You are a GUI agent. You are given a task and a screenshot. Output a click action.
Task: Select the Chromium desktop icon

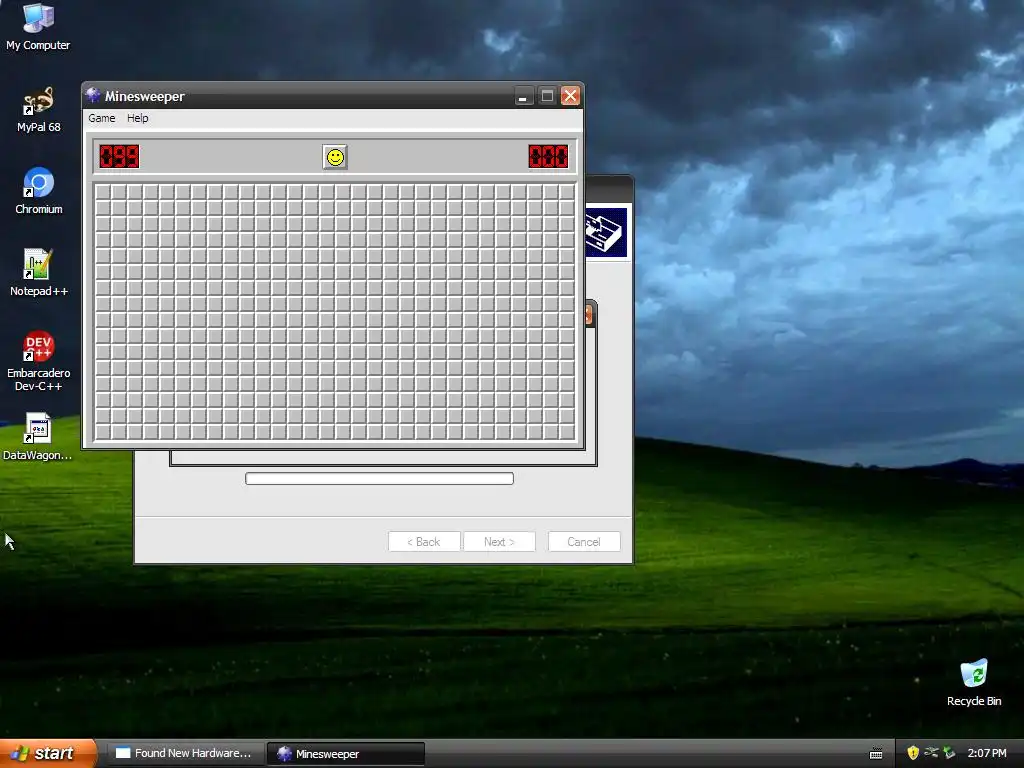click(39, 191)
